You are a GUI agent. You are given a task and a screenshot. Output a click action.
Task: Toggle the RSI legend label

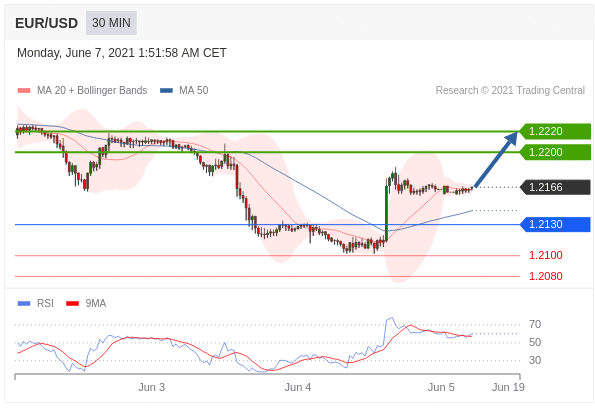point(45,303)
